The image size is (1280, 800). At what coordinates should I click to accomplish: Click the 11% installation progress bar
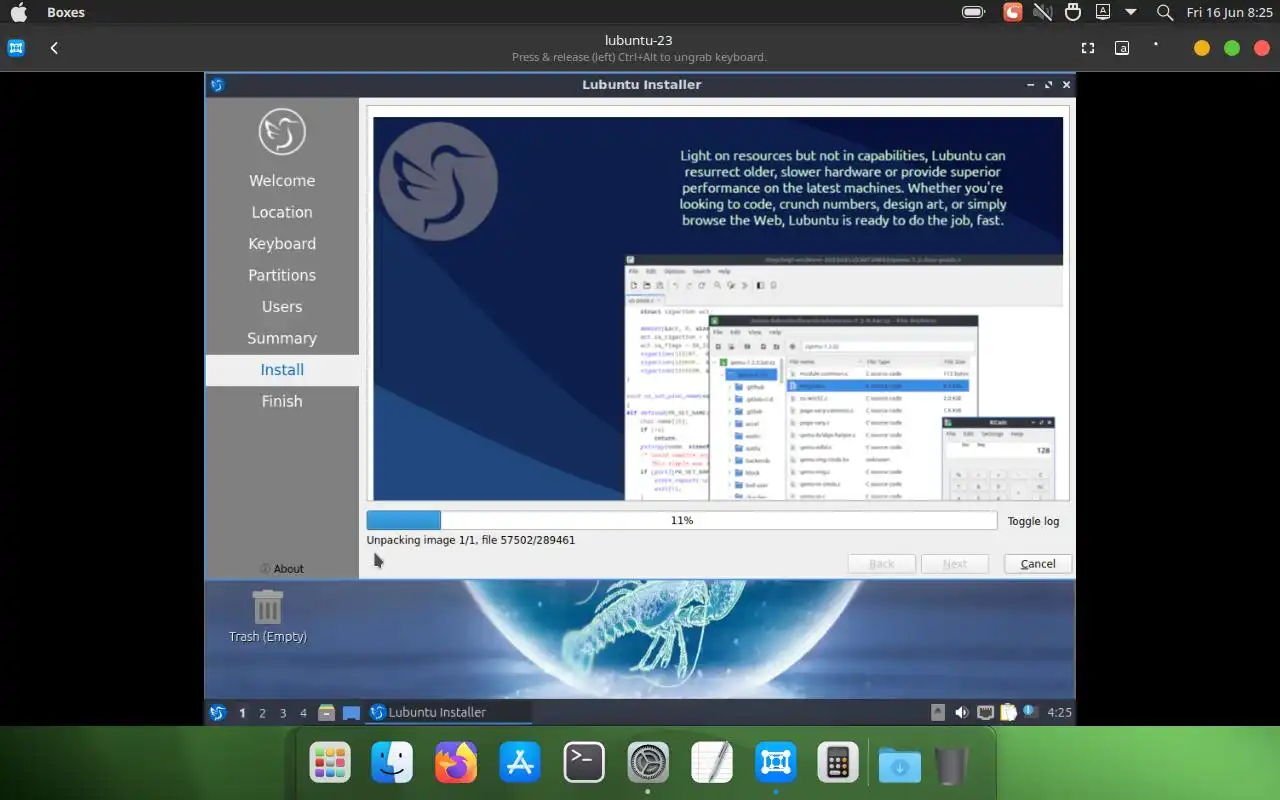coord(682,521)
